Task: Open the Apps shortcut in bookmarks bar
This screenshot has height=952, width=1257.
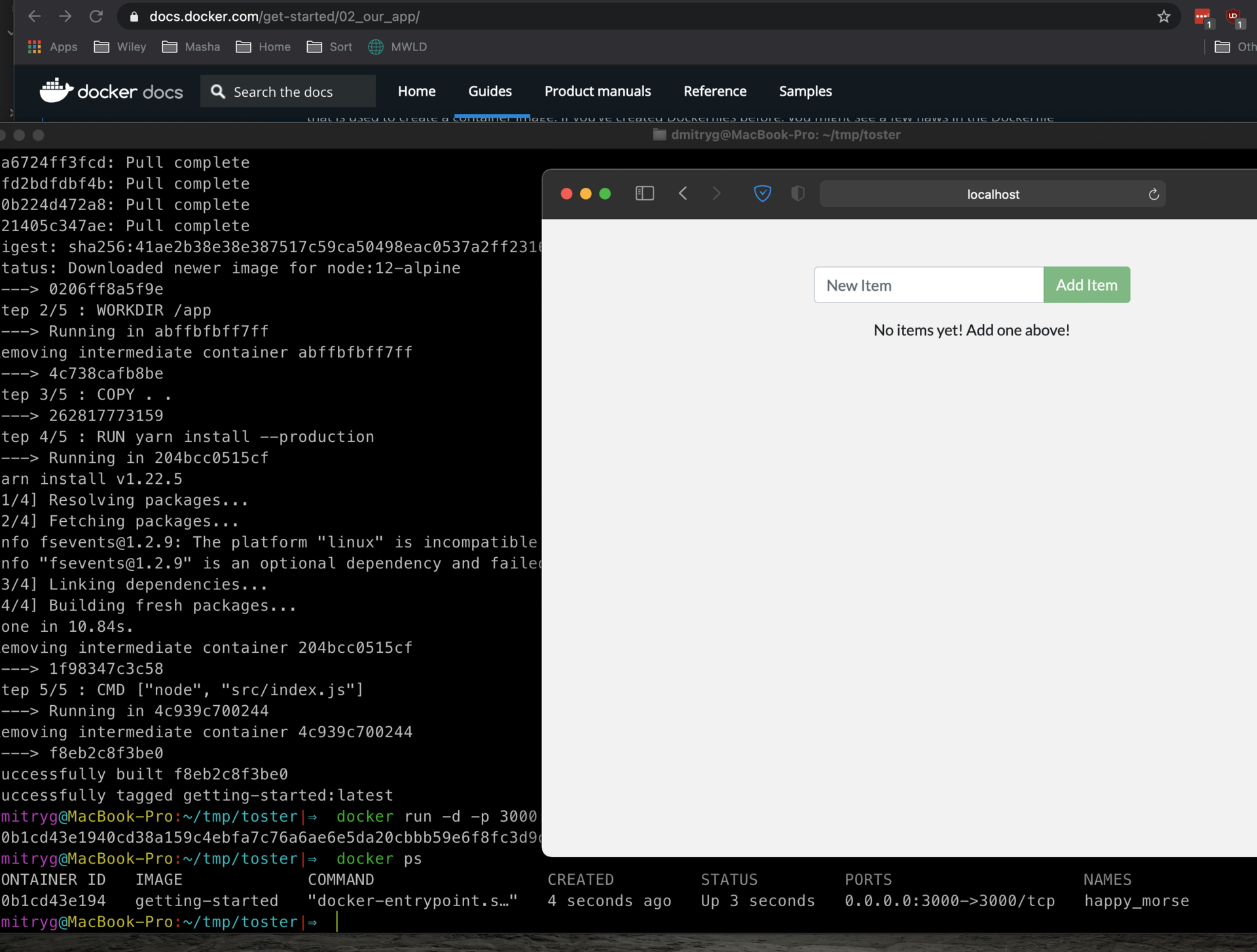Action: [x=52, y=46]
